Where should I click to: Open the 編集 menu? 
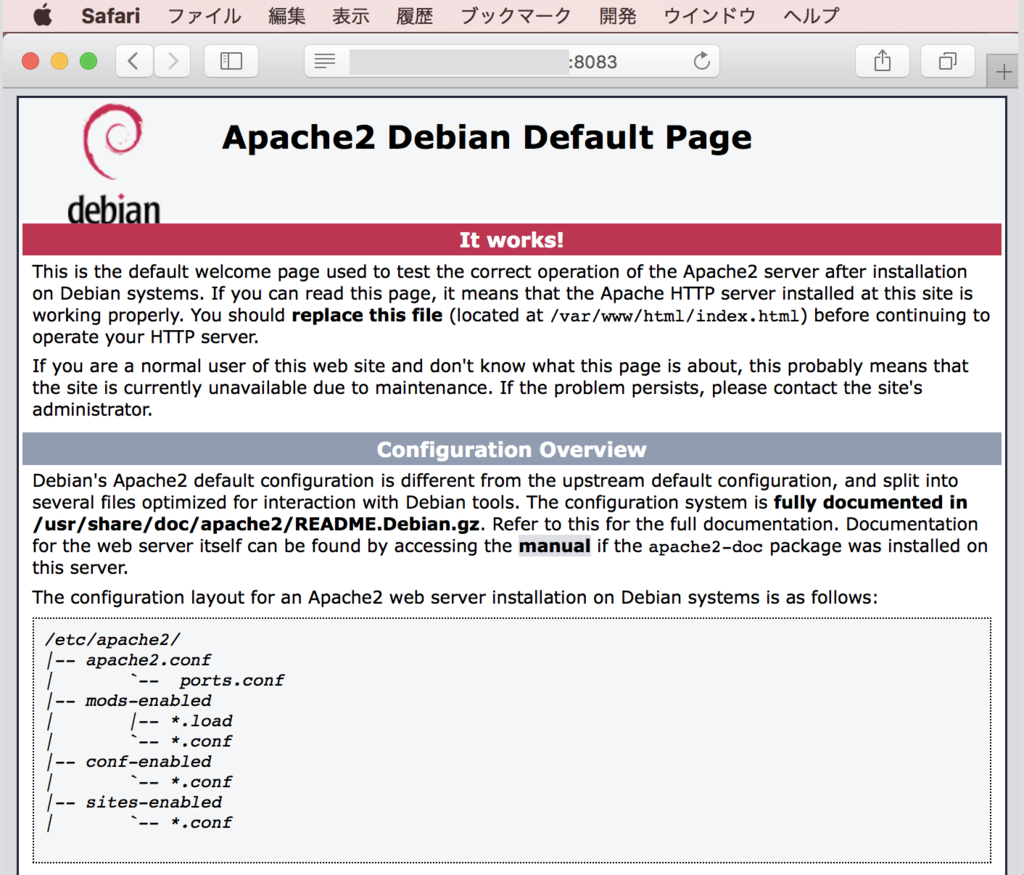[287, 15]
